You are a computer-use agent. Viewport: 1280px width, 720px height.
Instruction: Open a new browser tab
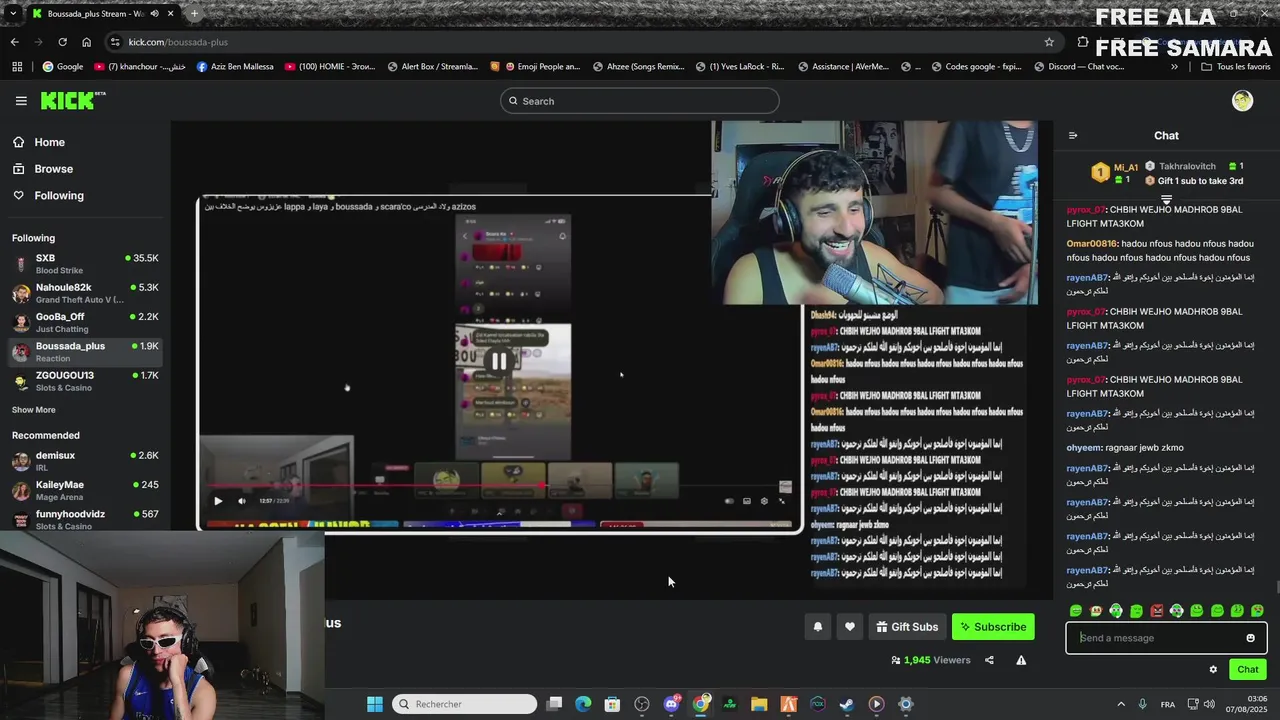[x=194, y=14]
